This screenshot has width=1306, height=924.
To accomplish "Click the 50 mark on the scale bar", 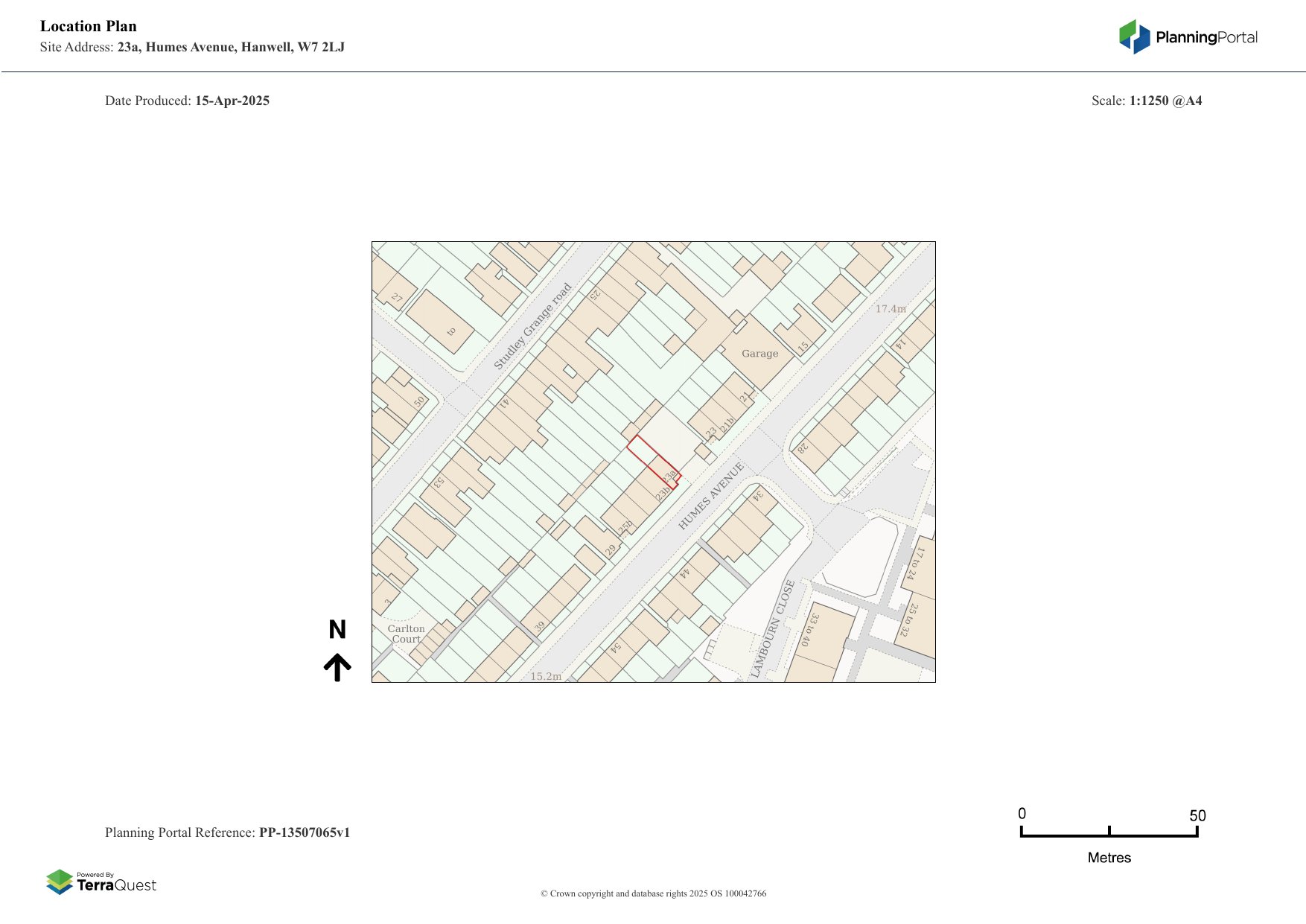I will pos(1197,816).
